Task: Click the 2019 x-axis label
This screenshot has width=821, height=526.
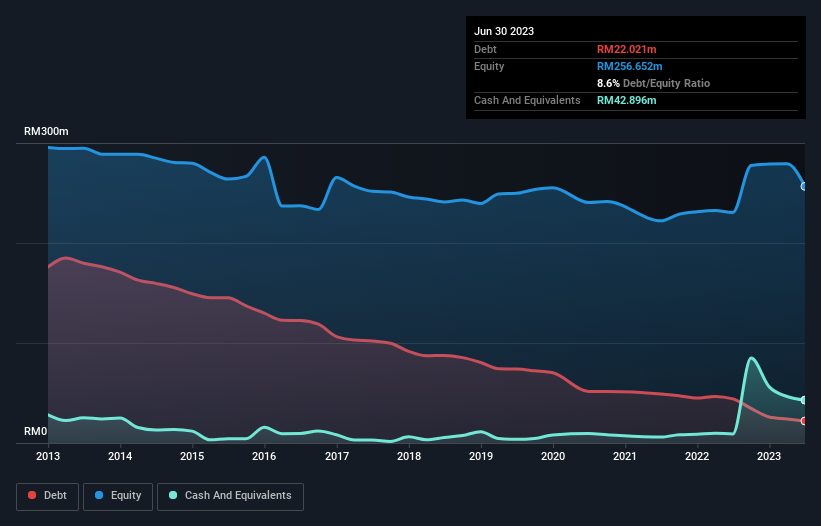Action: 481,456
